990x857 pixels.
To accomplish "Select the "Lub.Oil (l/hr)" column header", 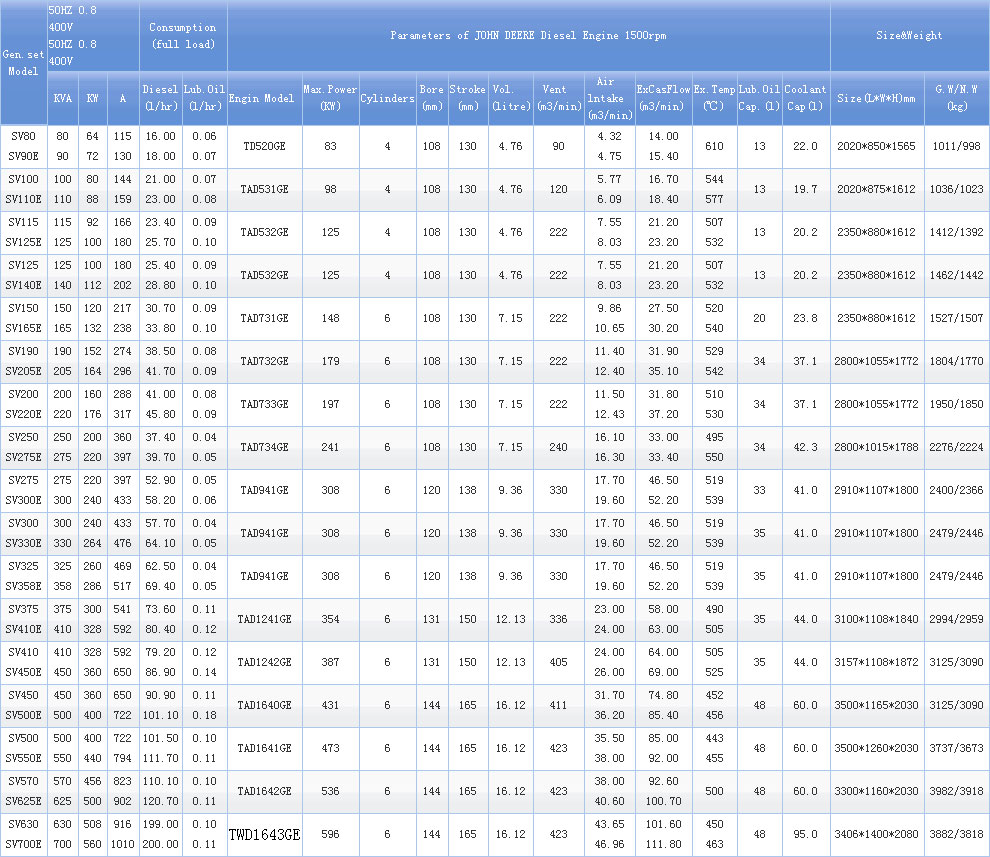I will coord(205,98).
